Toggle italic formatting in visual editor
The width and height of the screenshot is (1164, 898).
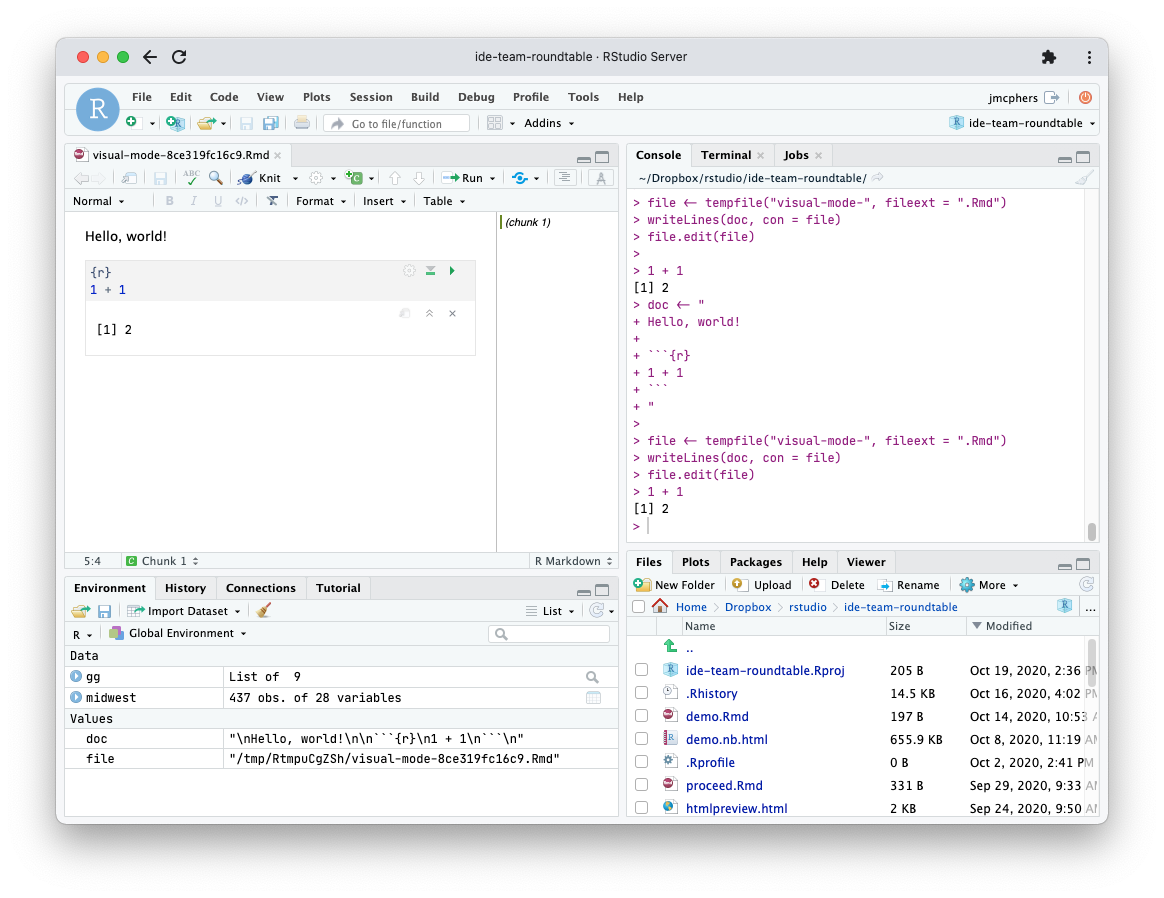click(x=192, y=200)
